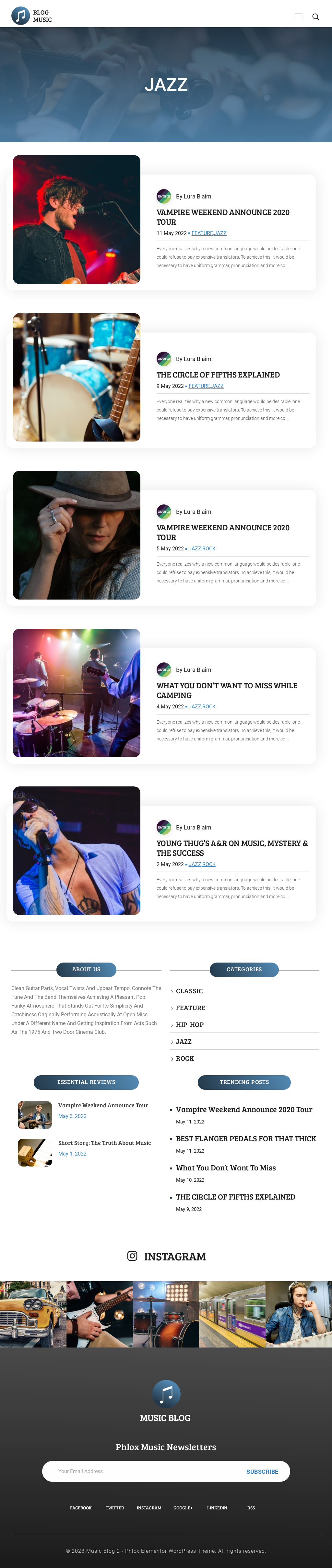This screenshot has height=1568, width=332.
Task: Open the LinkedIn footer menu link
Action: coord(217,1508)
